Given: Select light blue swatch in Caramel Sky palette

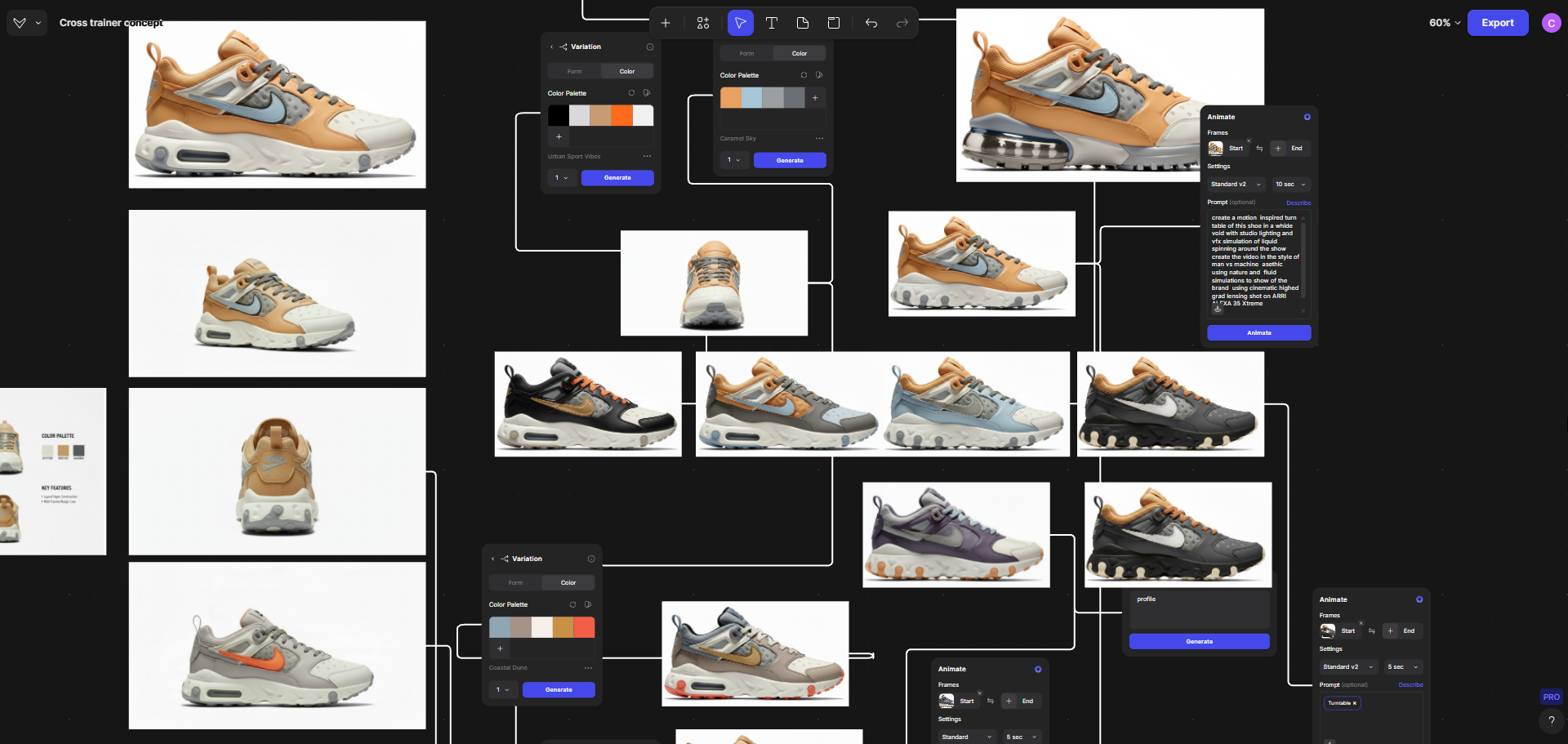Looking at the screenshot, I should [x=751, y=98].
